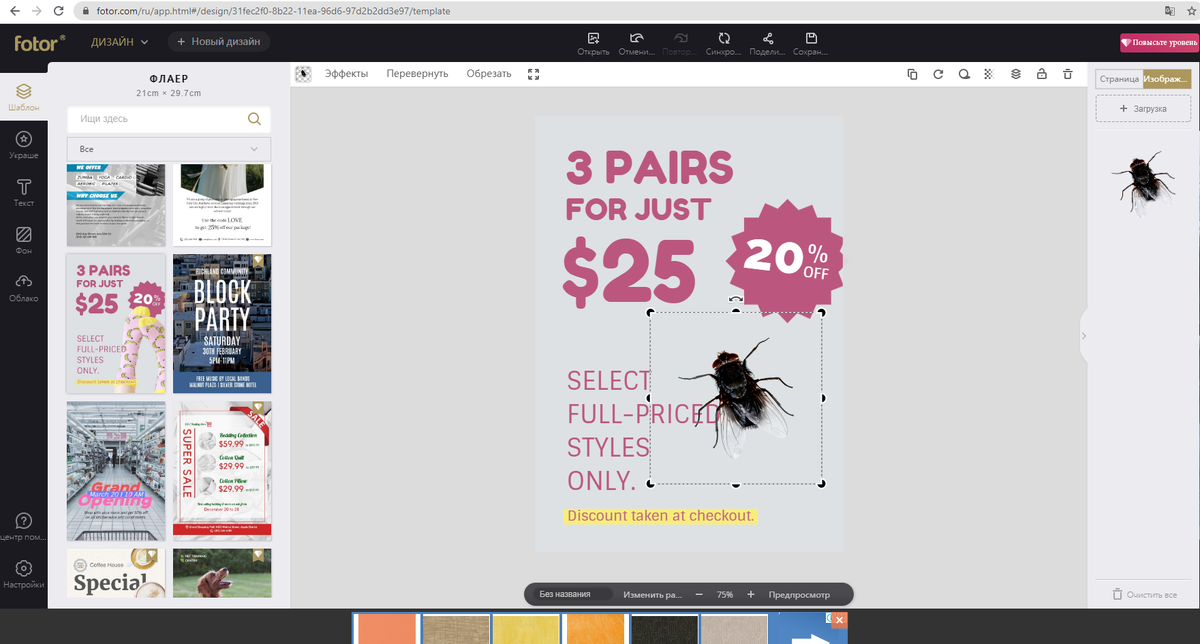This screenshot has width=1200, height=644.
Task: Click the Предпросмотр preview button
Action: tap(799, 594)
